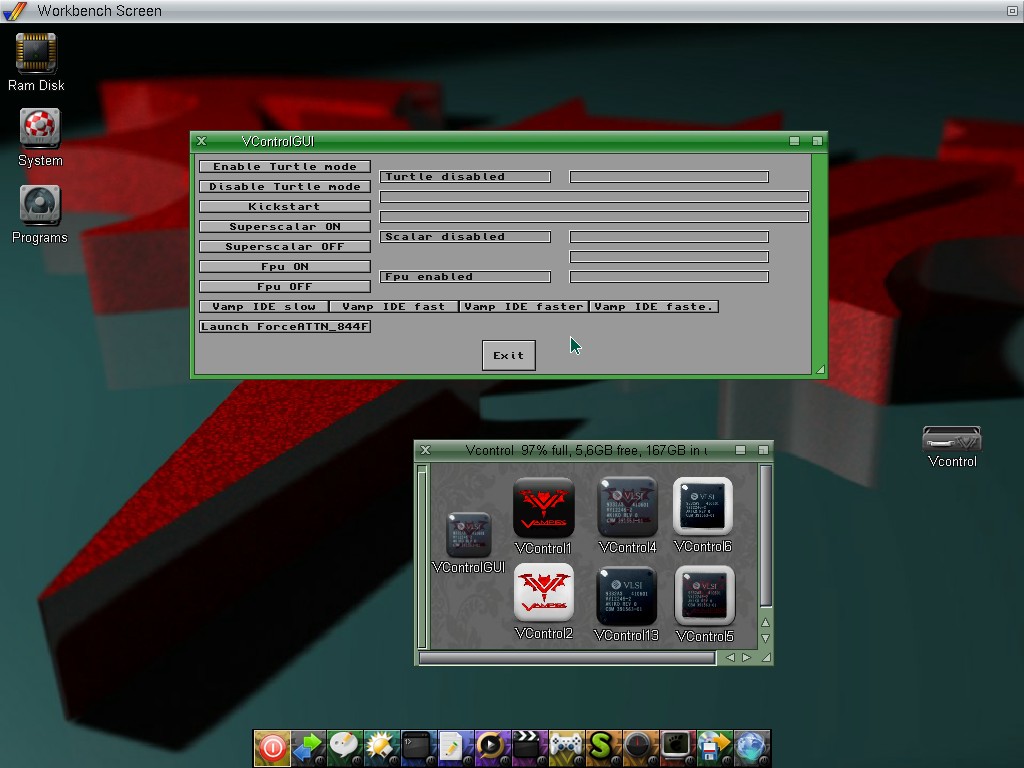Turn Superscalar ON

pyautogui.click(x=285, y=227)
